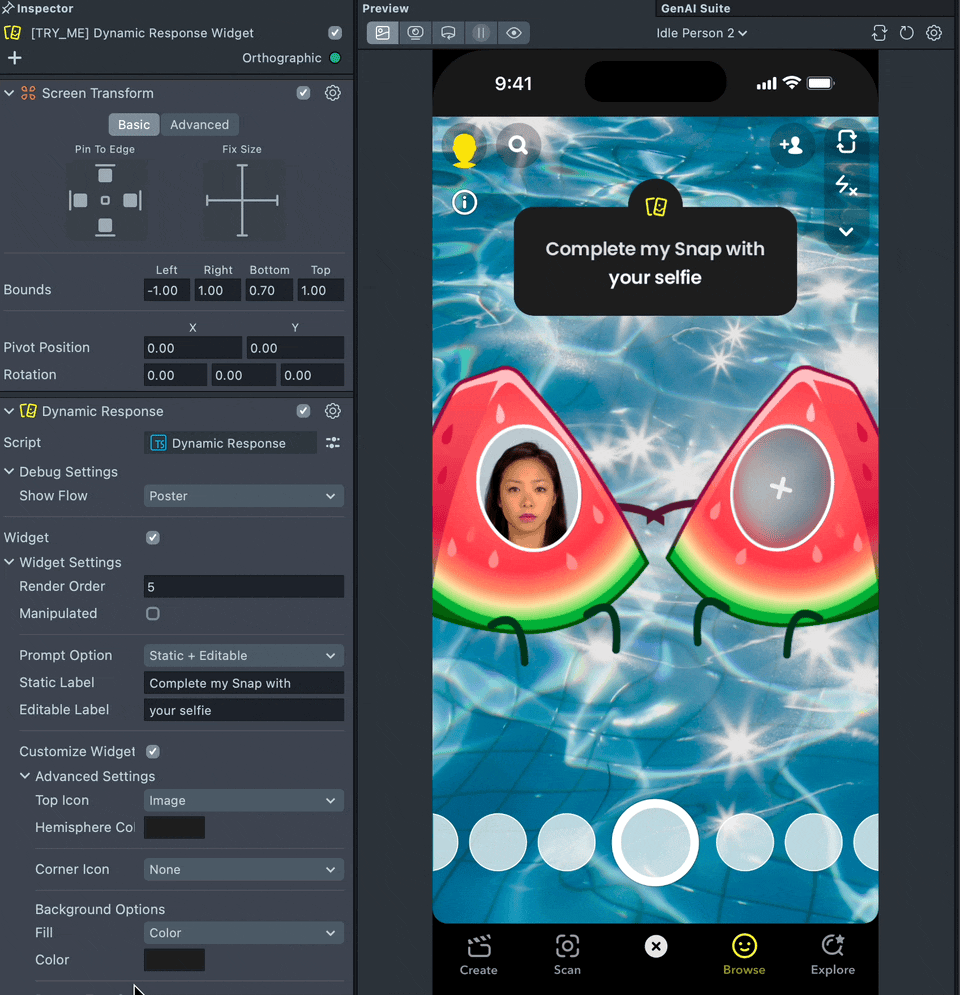960x995 pixels.
Task: Click the Screen Transform settings gear
Action: coord(333,93)
